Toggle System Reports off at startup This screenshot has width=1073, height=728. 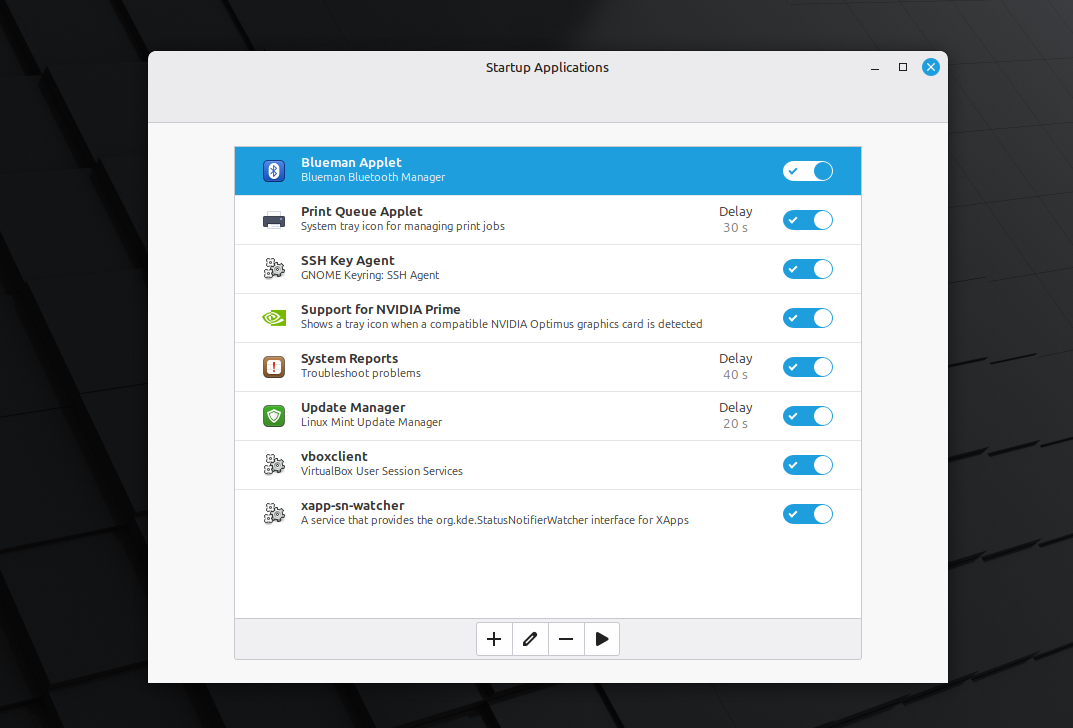point(807,366)
